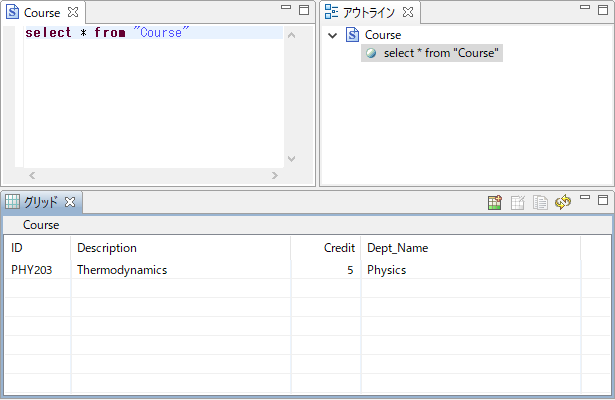Click the add row icon in grid toolbar
Viewport: 615px width, 400px height.
(x=495, y=202)
